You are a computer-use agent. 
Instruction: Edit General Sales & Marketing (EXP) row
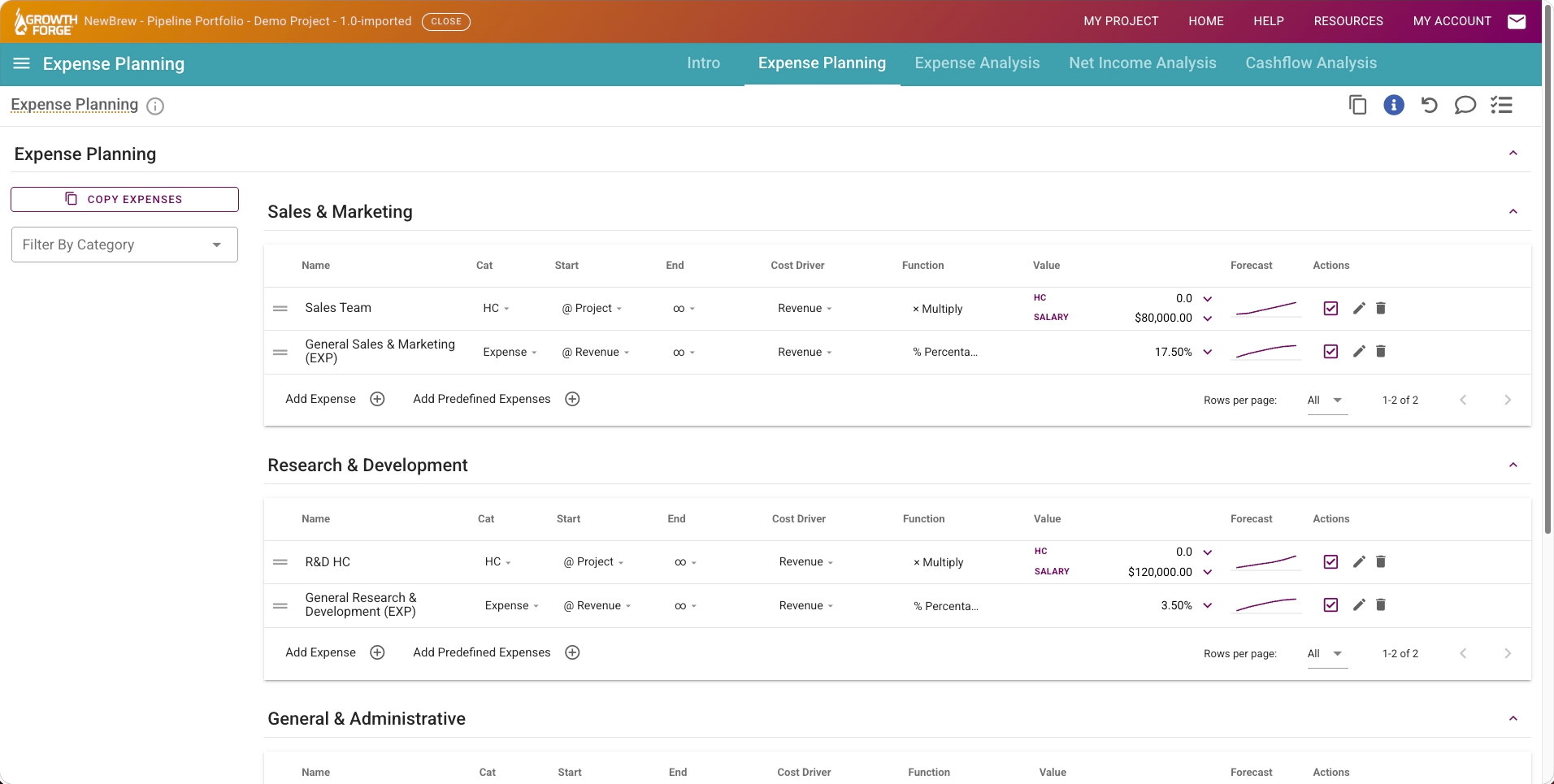click(x=1359, y=351)
